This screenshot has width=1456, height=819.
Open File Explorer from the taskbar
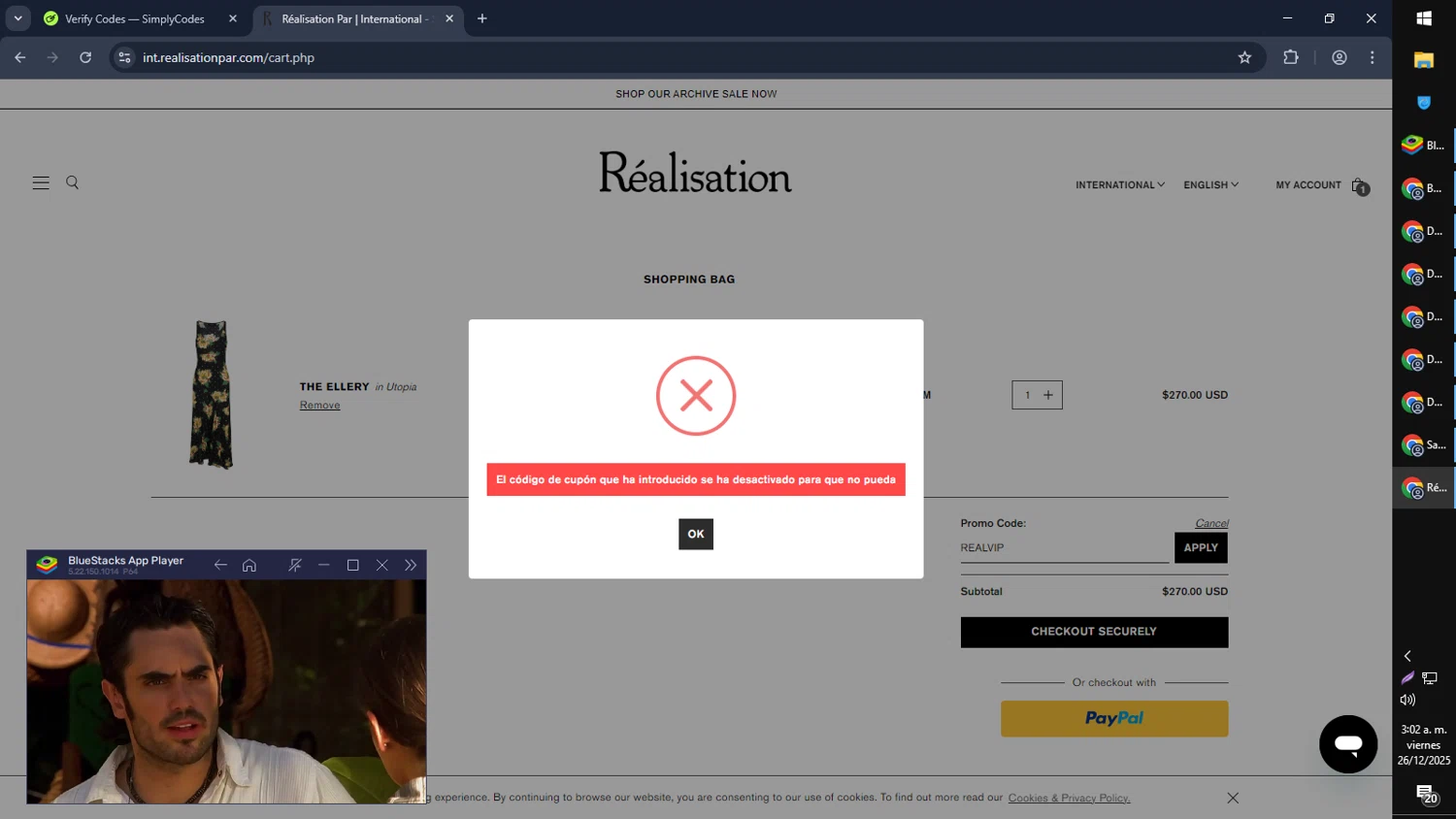1424,60
